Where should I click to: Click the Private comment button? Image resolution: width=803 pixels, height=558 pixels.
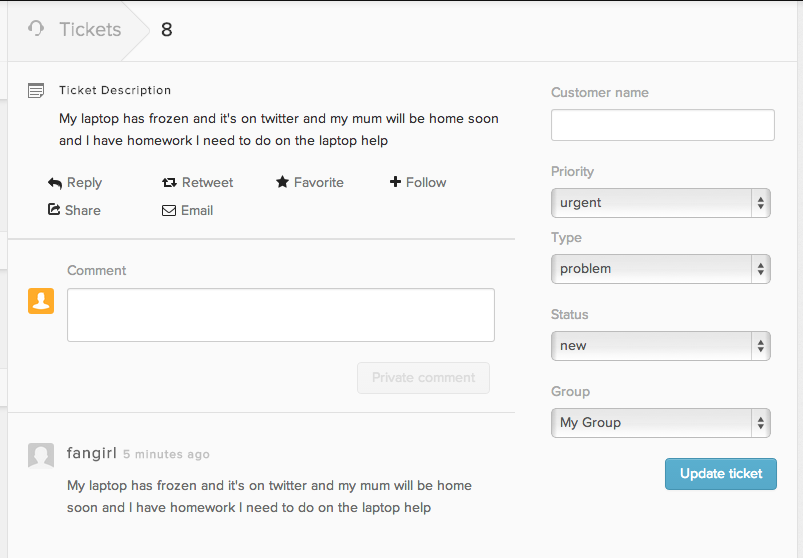coord(423,378)
